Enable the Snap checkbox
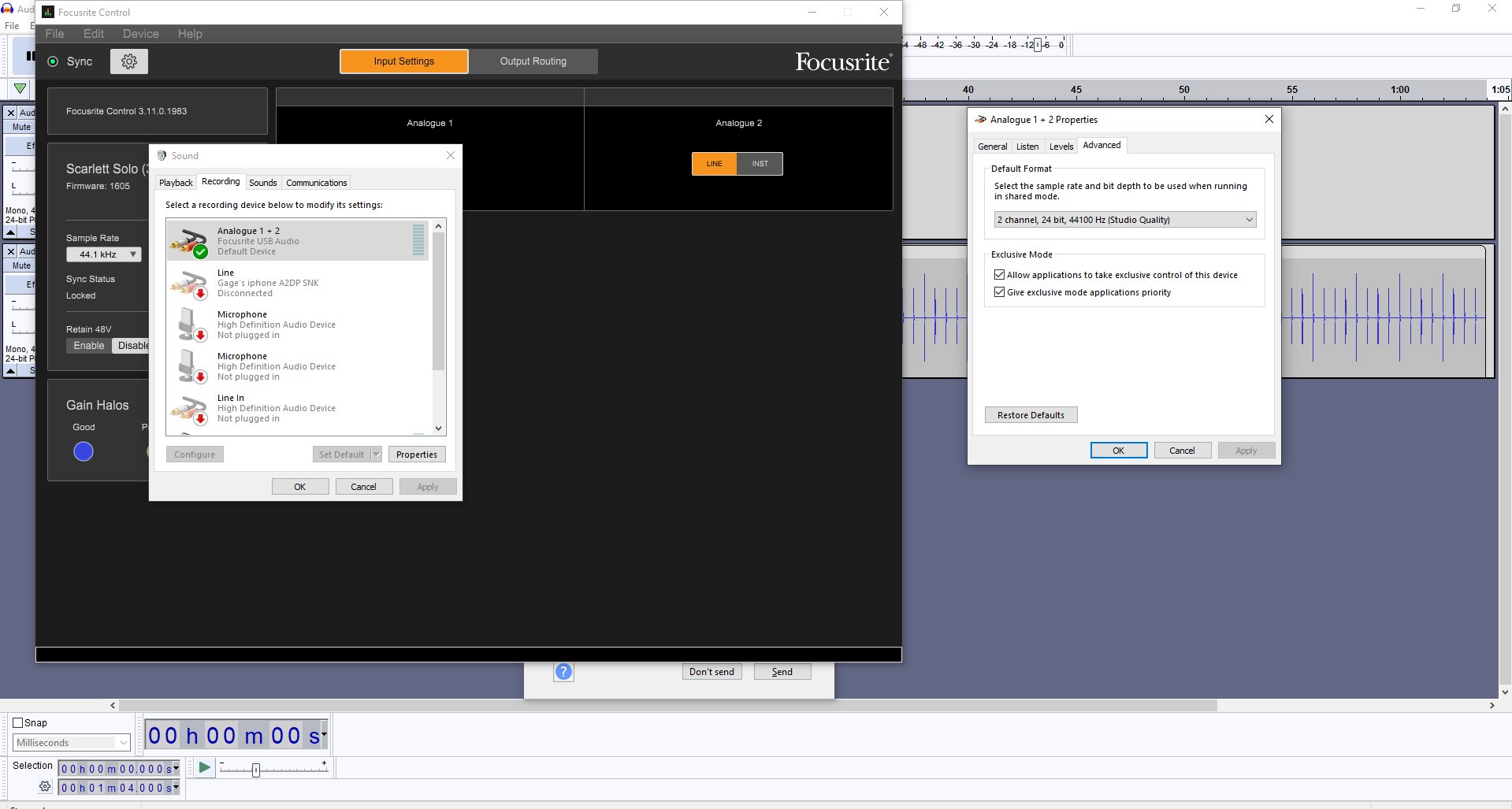This screenshot has width=1512, height=809. pyautogui.click(x=18, y=723)
